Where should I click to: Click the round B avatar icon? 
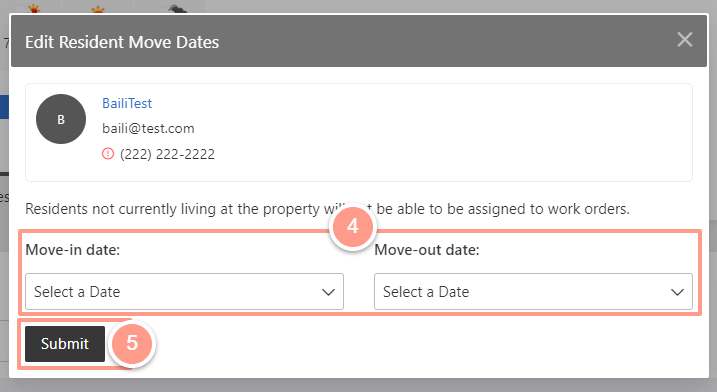point(61,119)
